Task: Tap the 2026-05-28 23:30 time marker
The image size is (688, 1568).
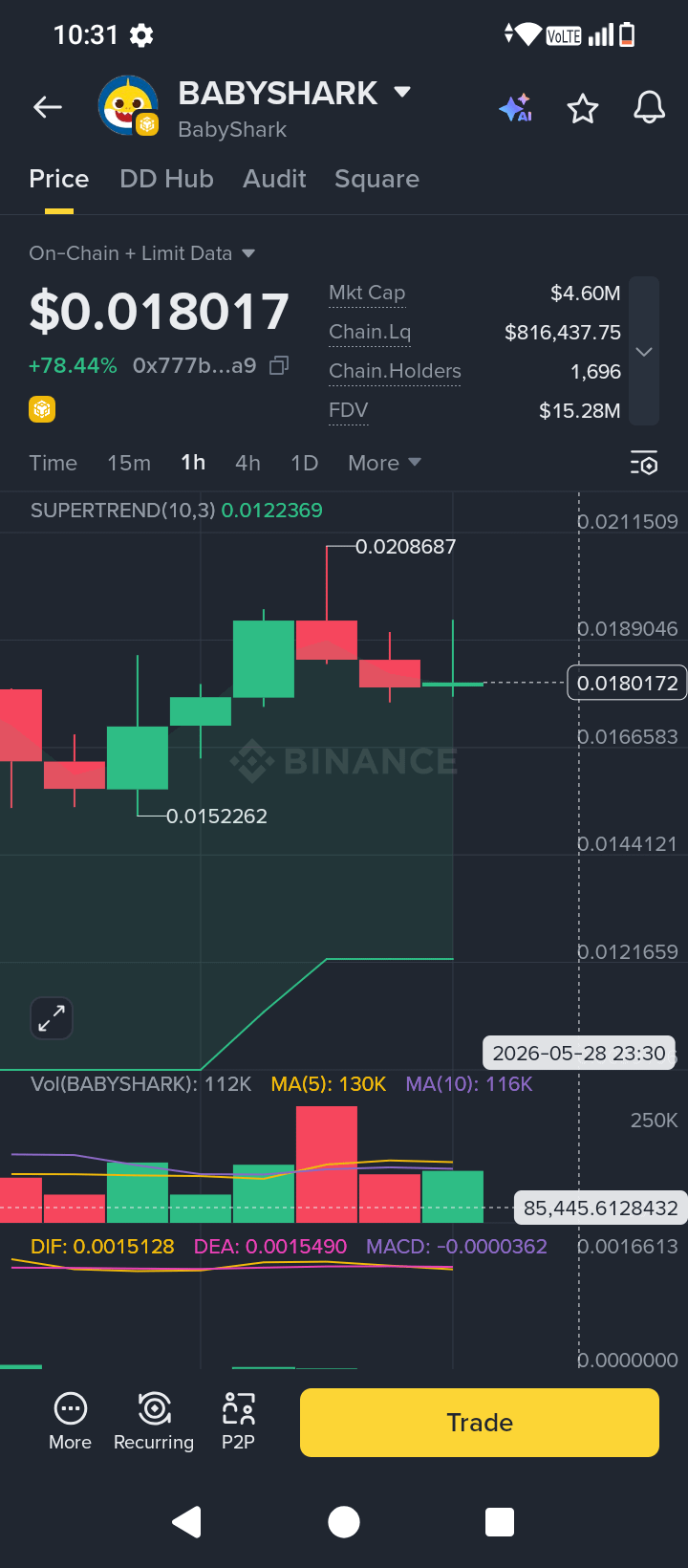Action: [x=579, y=1053]
